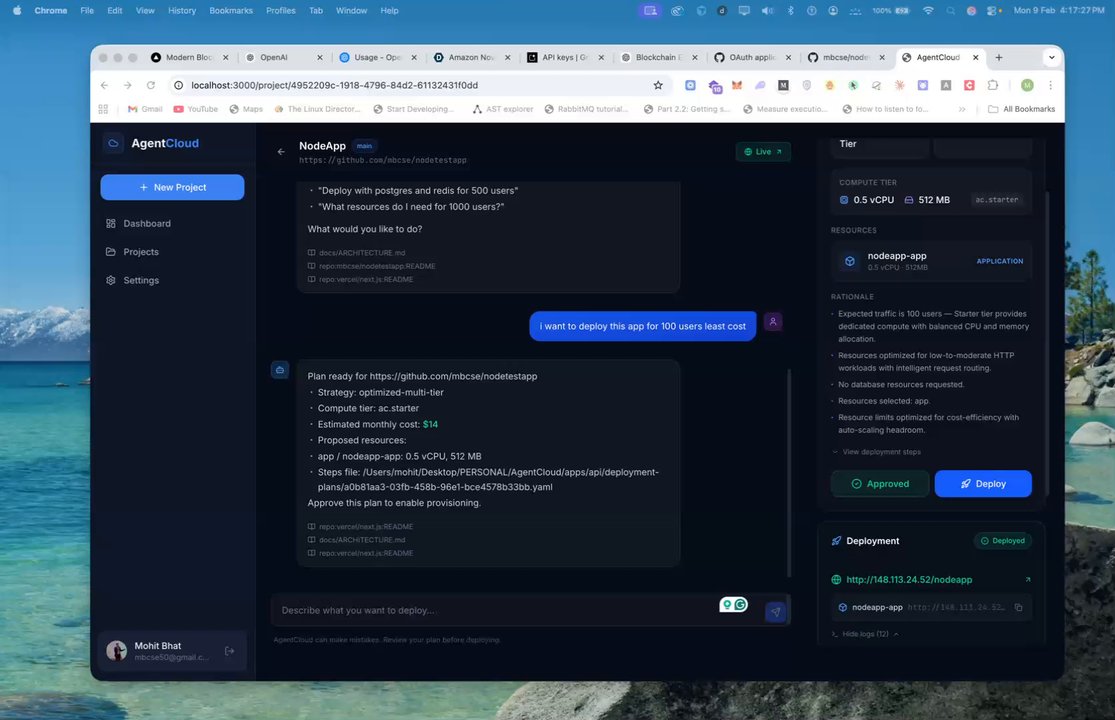Viewport: 1115px width, 720px height.
Task: Open the History menu in the macOS menu bar
Action: pos(181,11)
